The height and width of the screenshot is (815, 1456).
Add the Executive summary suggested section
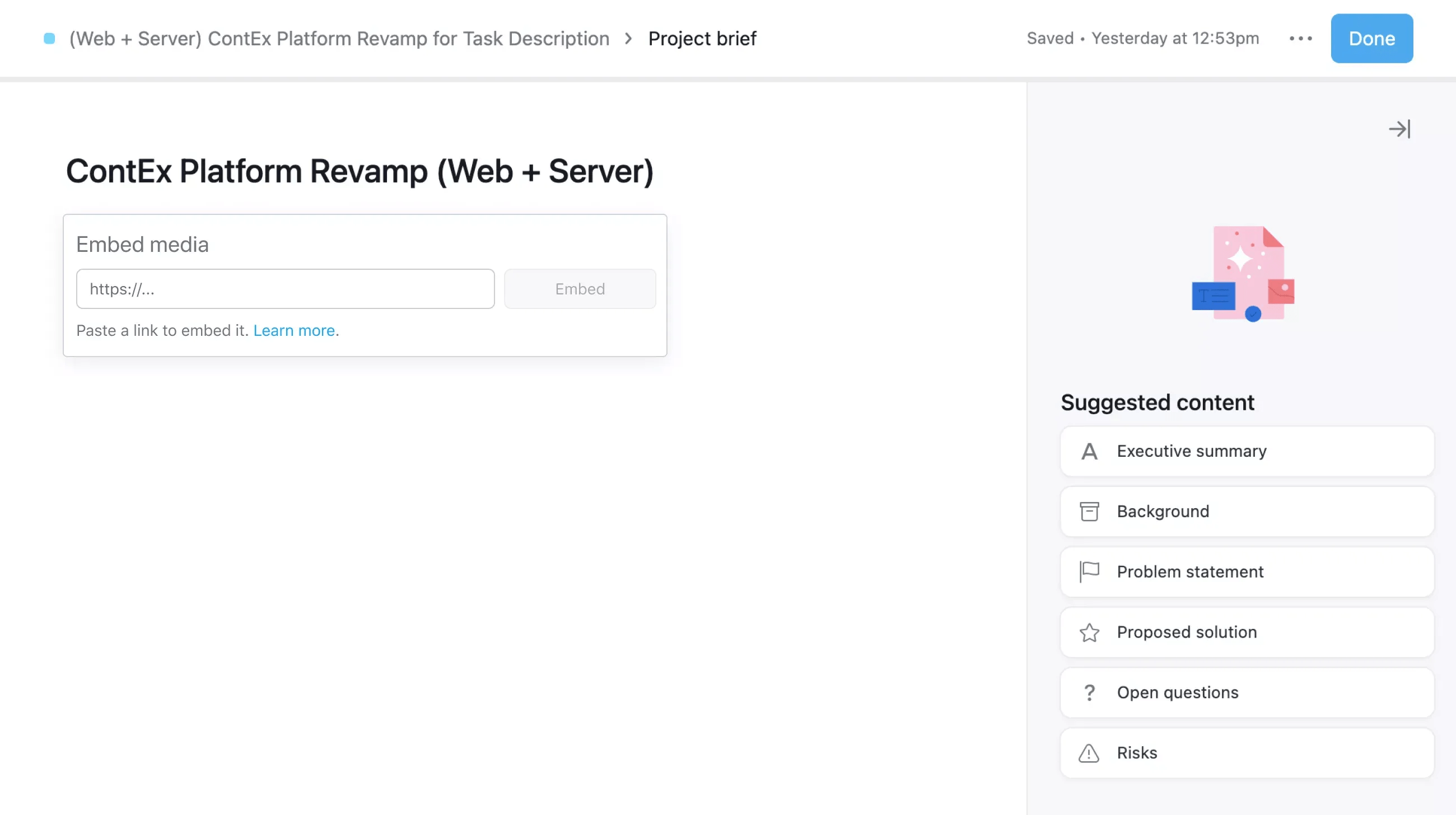point(1247,451)
